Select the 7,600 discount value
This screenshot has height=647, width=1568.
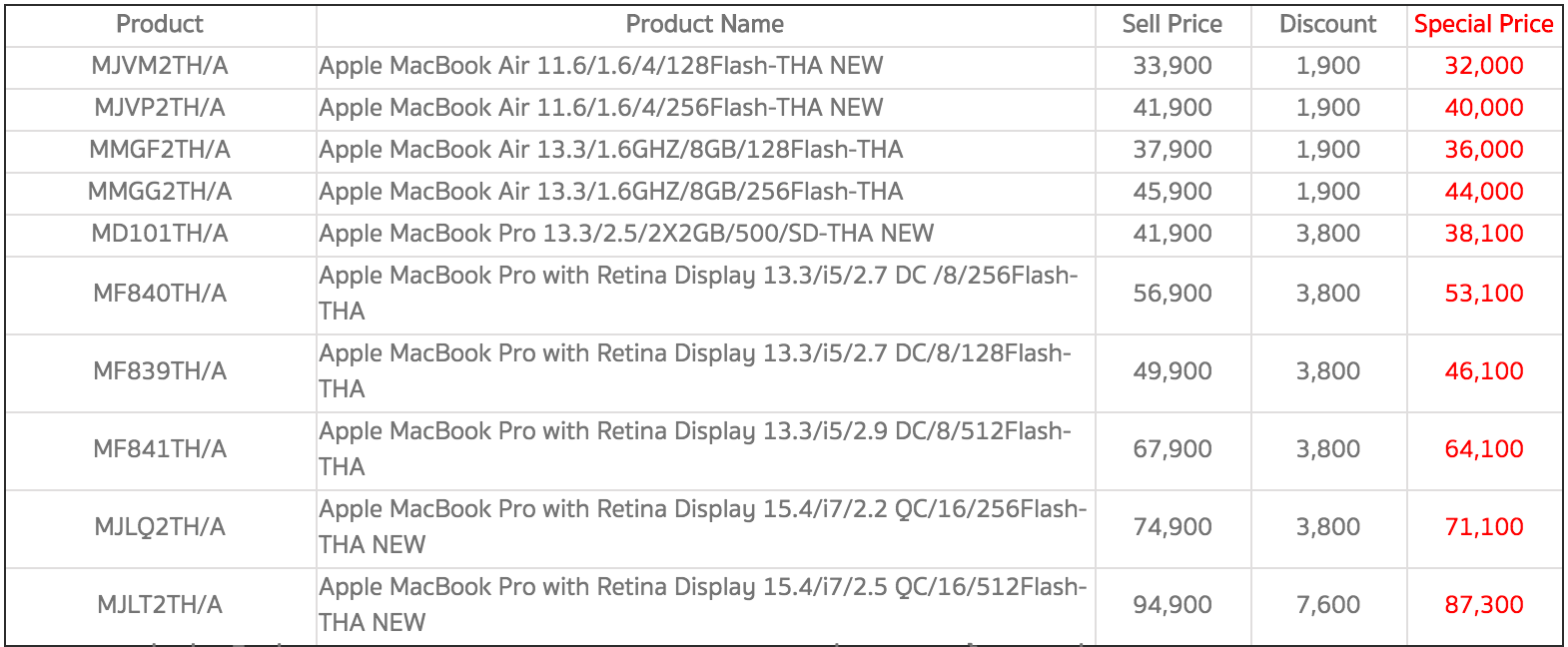coord(1327,605)
